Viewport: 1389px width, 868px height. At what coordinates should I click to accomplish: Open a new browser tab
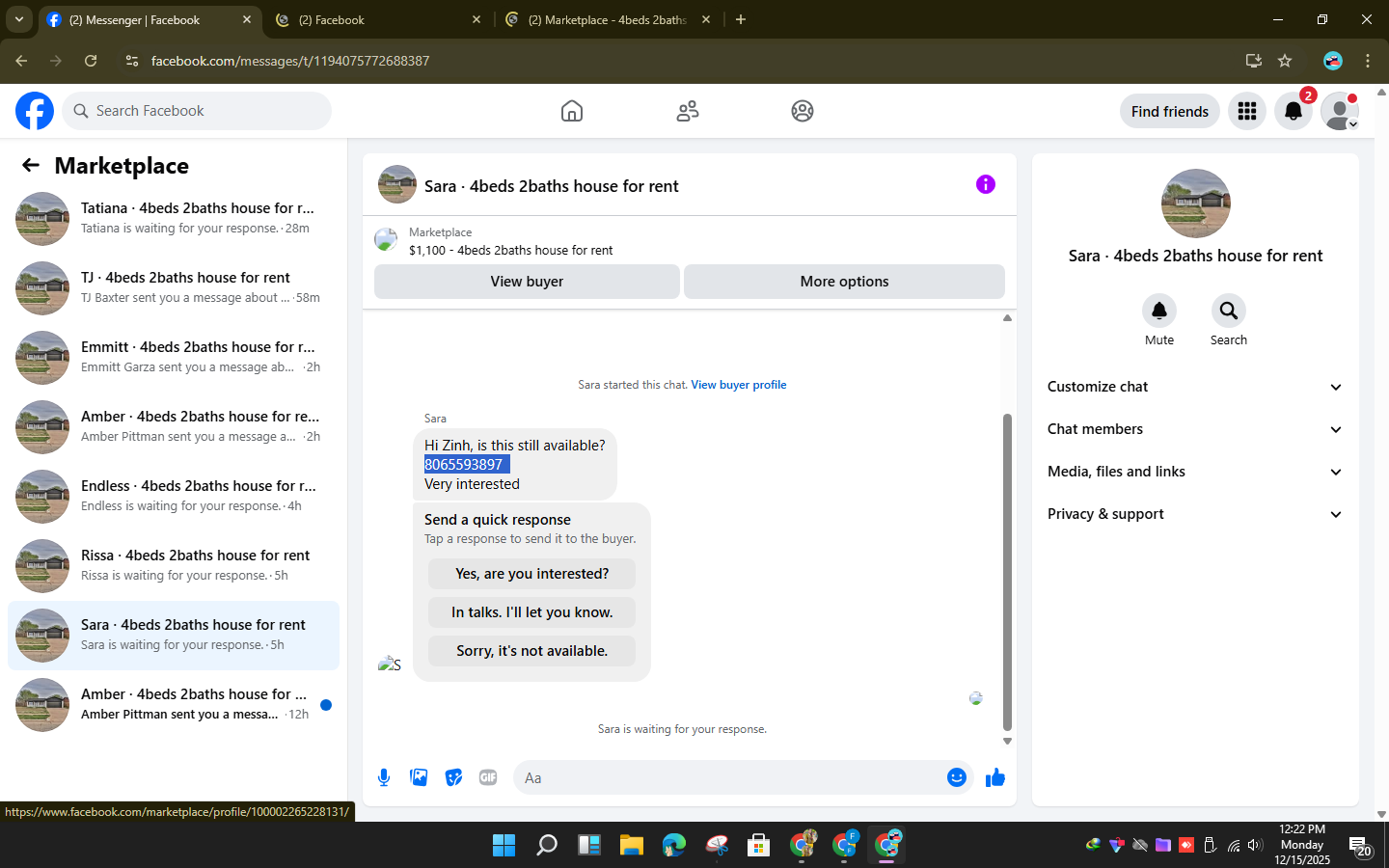pos(741,19)
